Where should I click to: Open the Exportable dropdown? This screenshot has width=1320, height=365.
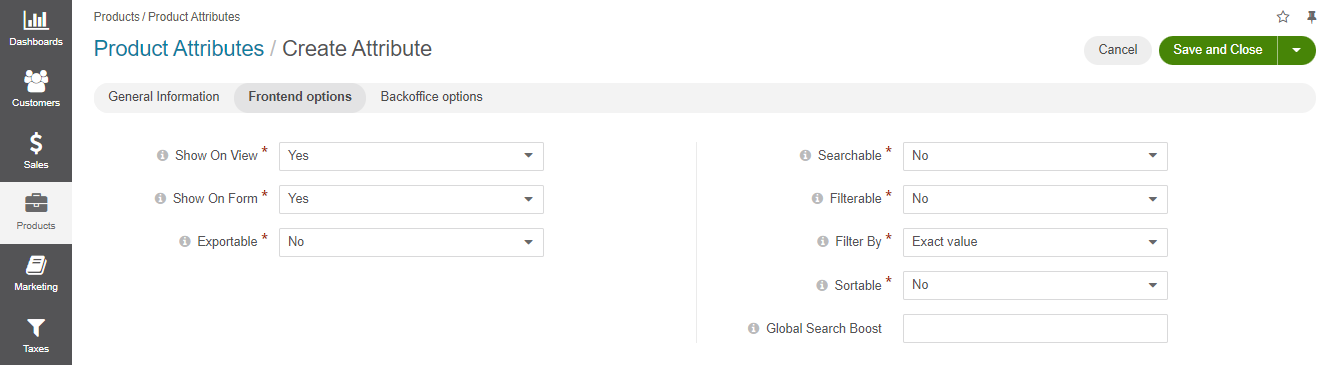point(411,242)
